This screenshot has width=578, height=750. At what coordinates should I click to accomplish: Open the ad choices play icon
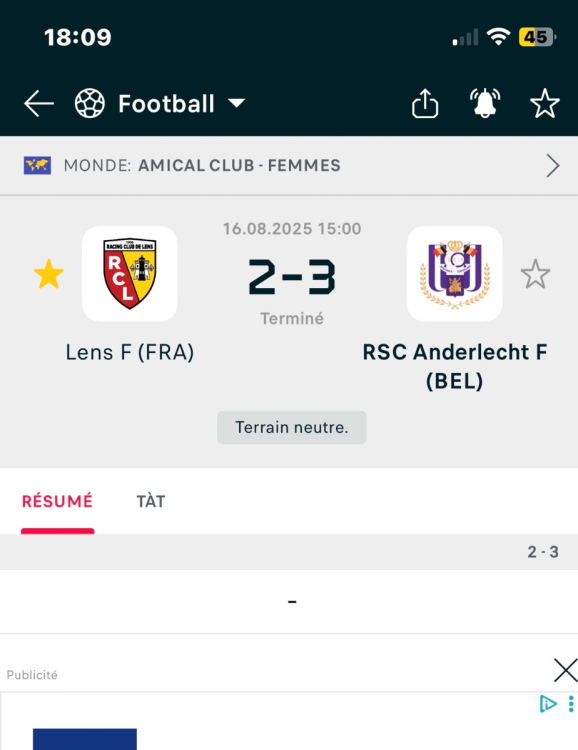pyautogui.click(x=548, y=704)
